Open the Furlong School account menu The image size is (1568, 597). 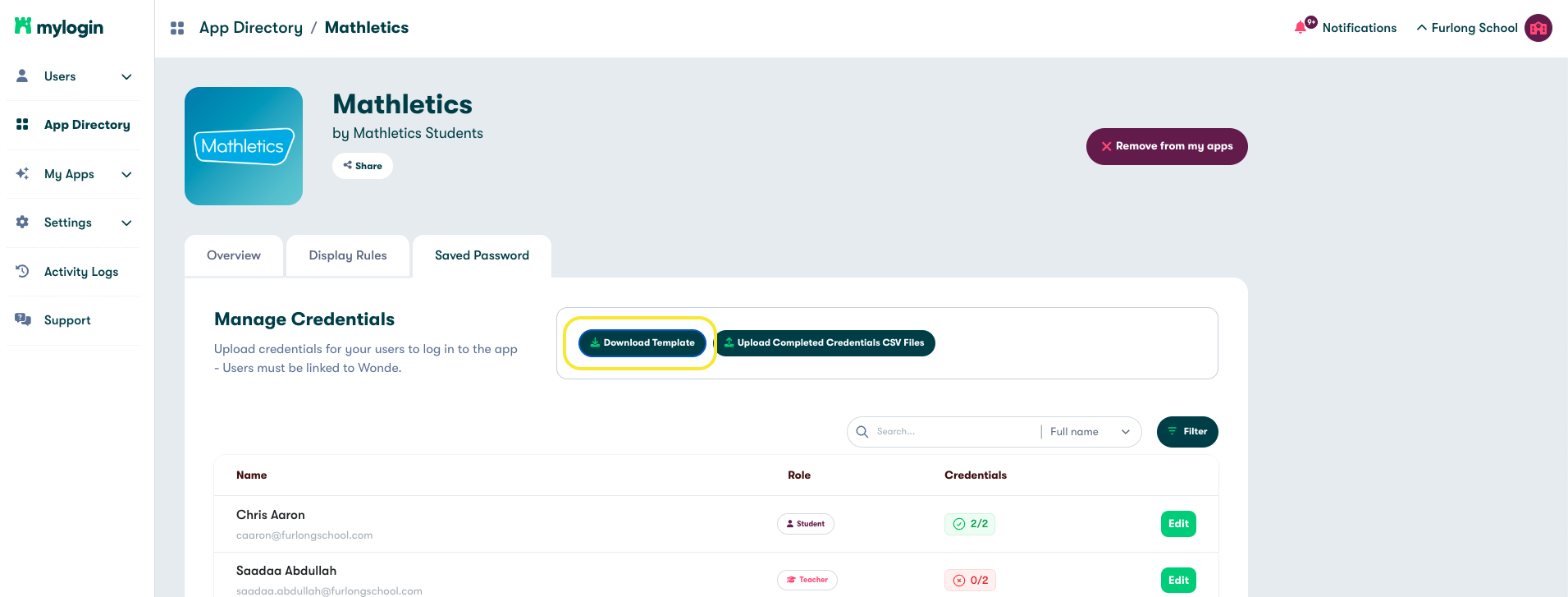(1484, 28)
